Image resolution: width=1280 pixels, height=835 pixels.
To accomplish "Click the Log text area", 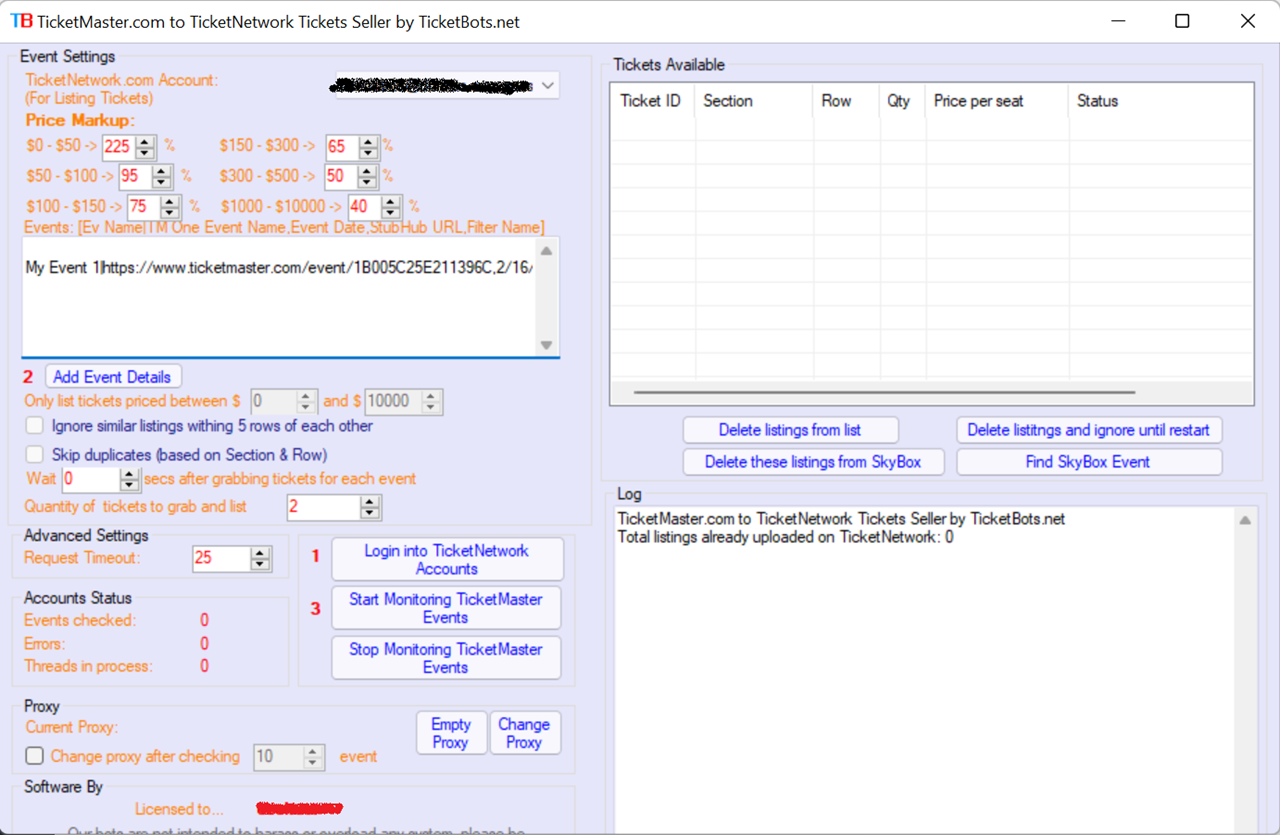I will click(924, 670).
